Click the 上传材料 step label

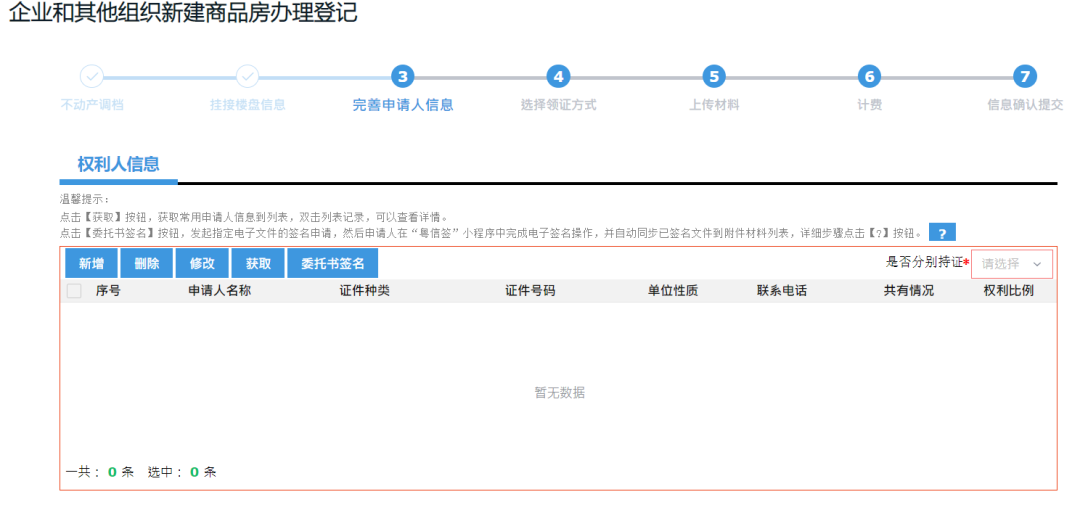click(x=714, y=105)
